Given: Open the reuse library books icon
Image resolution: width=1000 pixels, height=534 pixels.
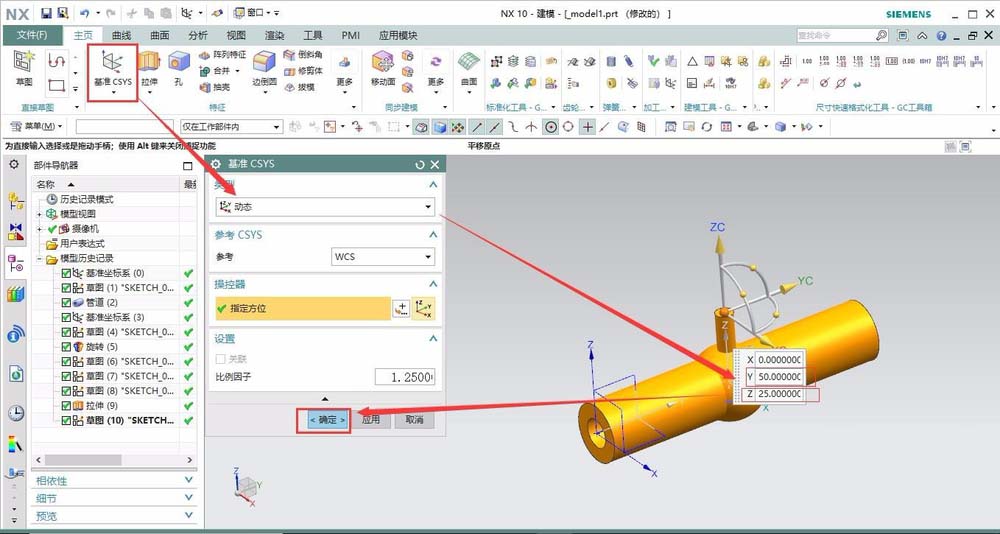Looking at the screenshot, I should pos(15,295).
